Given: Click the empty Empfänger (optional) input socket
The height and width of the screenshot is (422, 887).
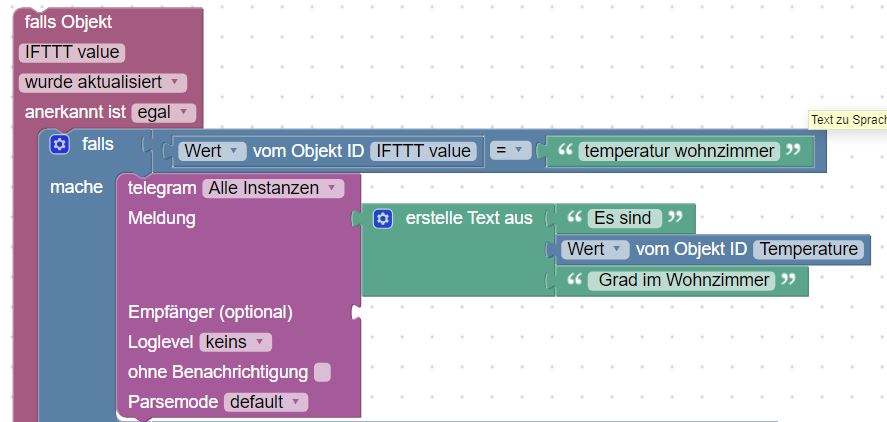Looking at the screenshot, I should pos(355,312).
